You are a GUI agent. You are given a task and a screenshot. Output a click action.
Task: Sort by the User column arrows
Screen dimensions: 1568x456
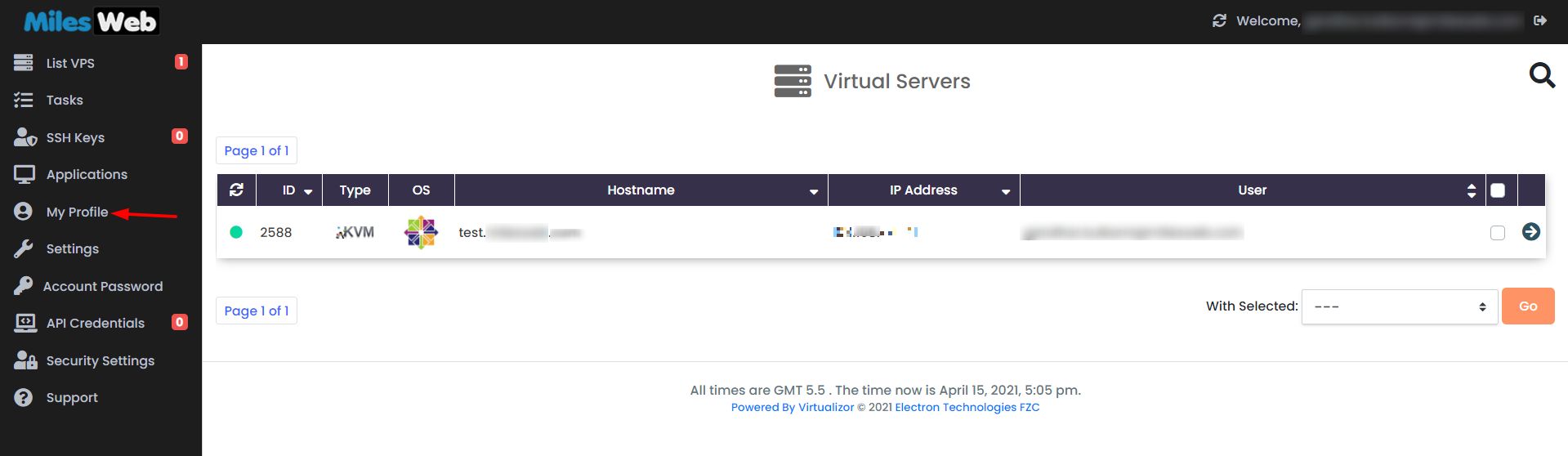click(x=1472, y=190)
